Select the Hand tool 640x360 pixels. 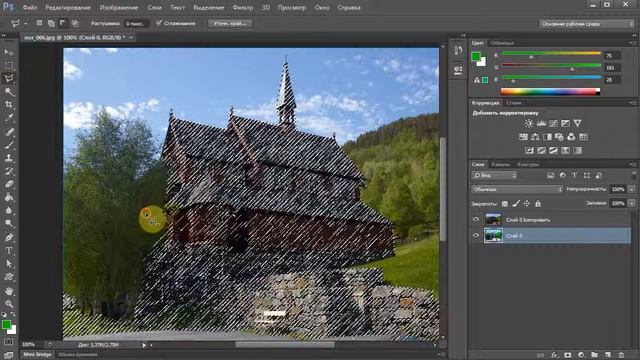coord(9,291)
